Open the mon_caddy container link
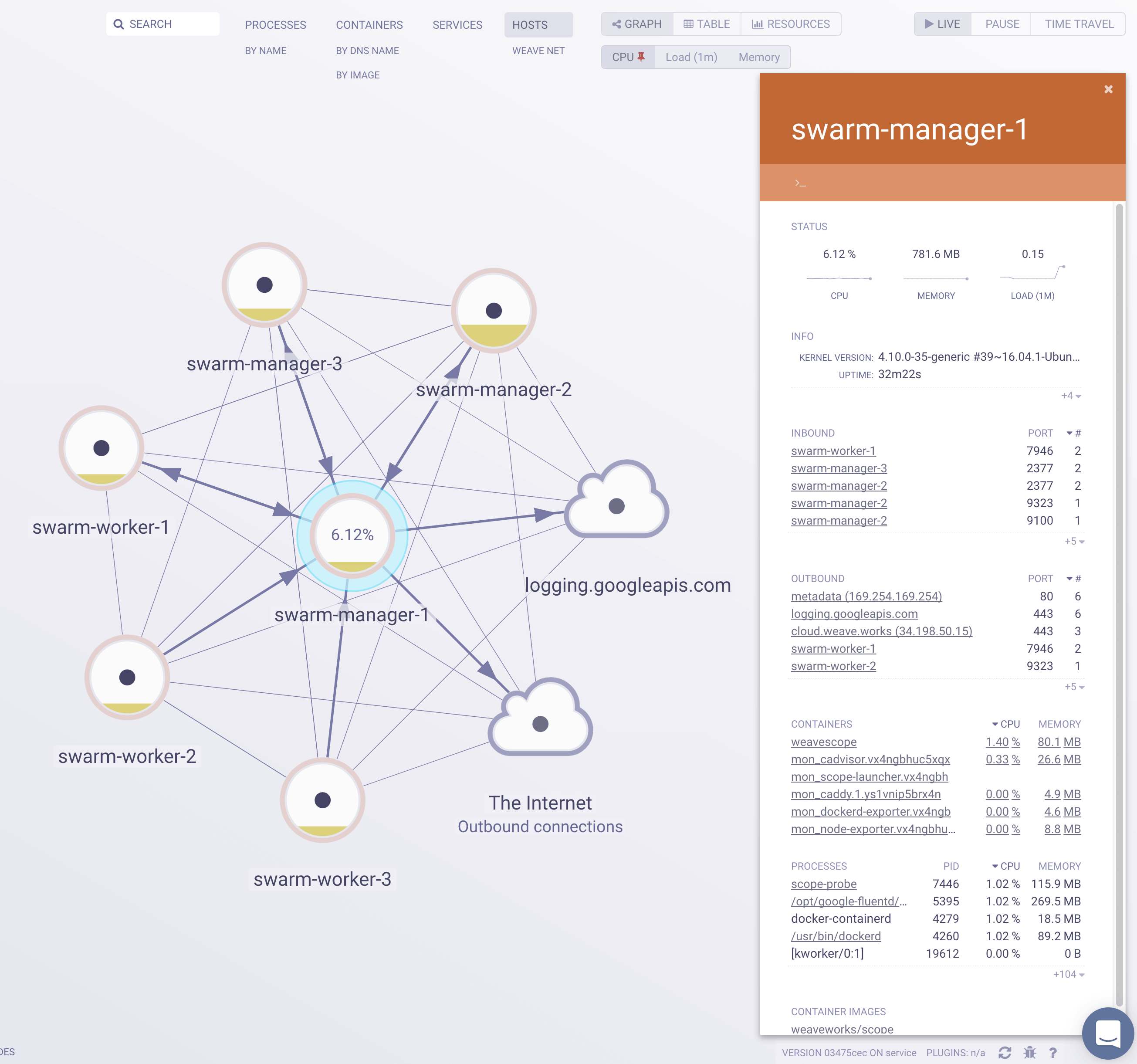Image resolution: width=1137 pixels, height=1064 pixels. tap(865, 794)
